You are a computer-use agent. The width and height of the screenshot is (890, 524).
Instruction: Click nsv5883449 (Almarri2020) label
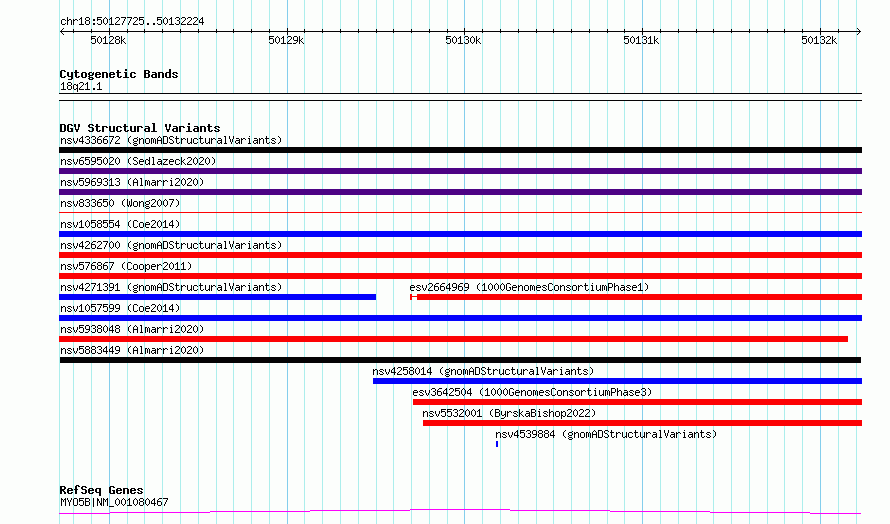[132, 350]
